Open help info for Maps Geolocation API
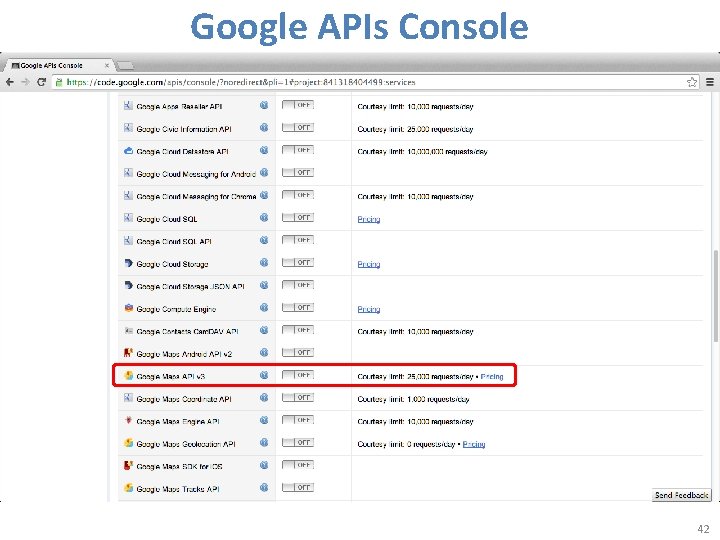Image resolution: width=720 pixels, height=540 pixels. point(264,443)
